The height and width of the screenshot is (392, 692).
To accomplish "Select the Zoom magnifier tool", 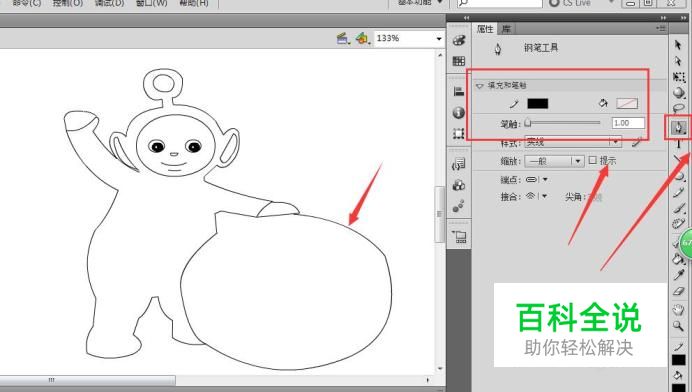I will click(x=678, y=326).
